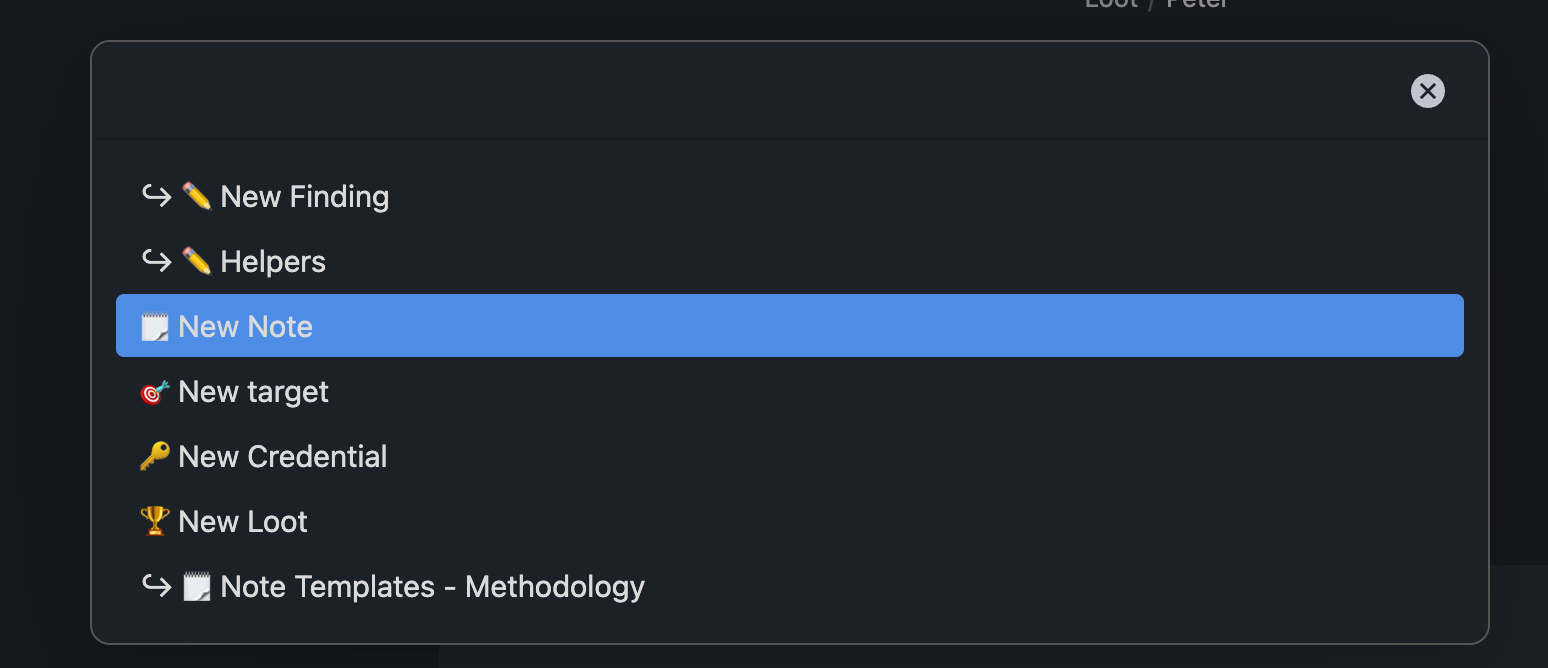Click the notepad icon beside New Note
Screen dimensions: 1548x668
pyautogui.click(x=154, y=327)
